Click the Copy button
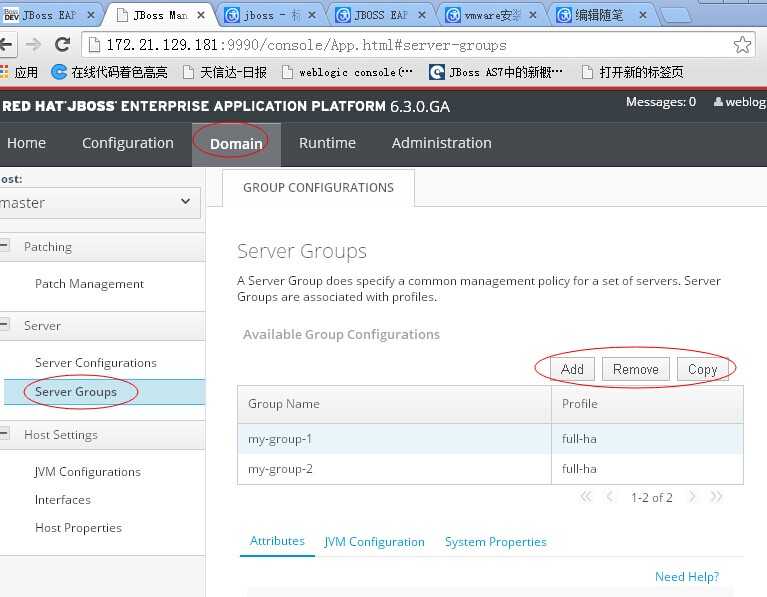The height and width of the screenshot is (597, 767). (x=702, y=369)
